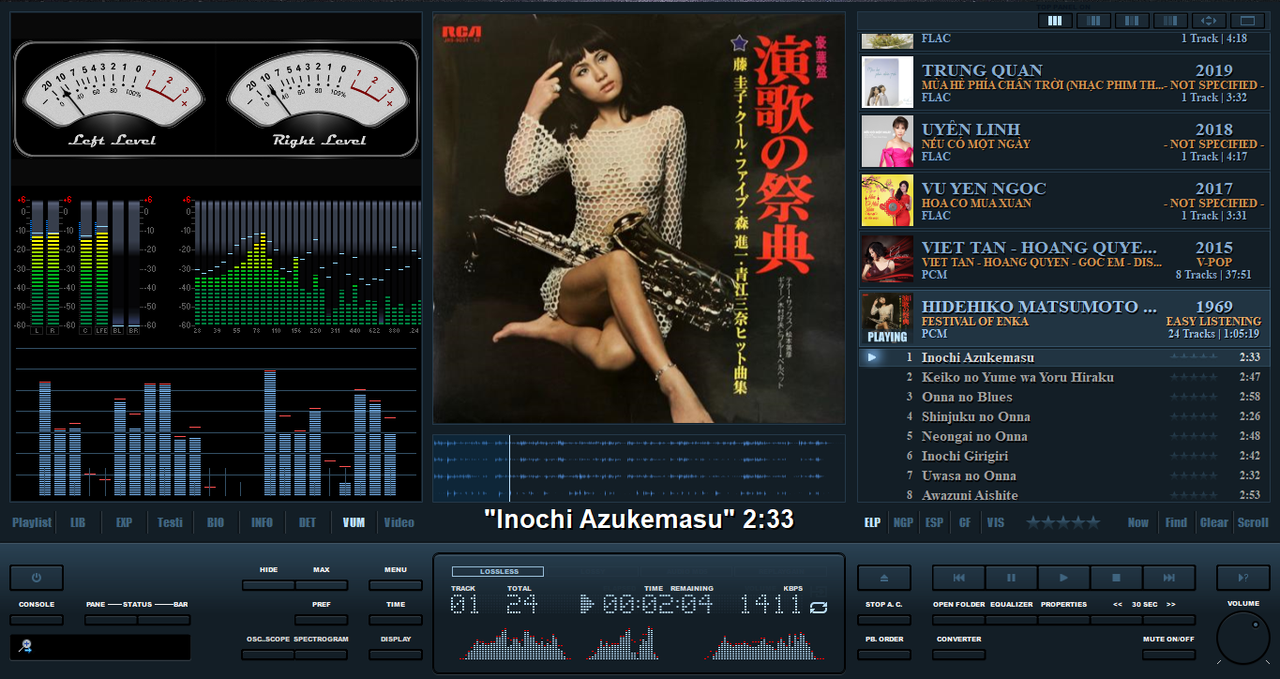Click Vu Yen Ngoc album thumbnail

tap(888, 200)
